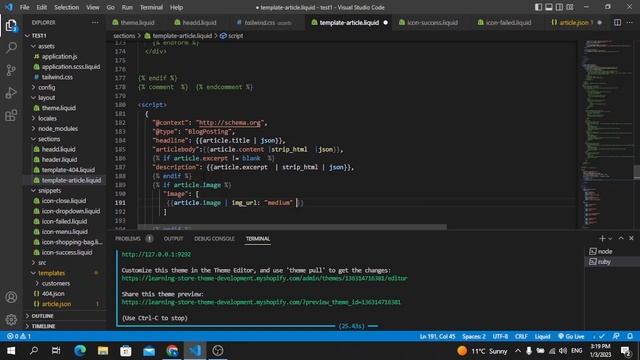Click Go Live in status bar
This screenshot has height=360, width=640.
[571, 336]
